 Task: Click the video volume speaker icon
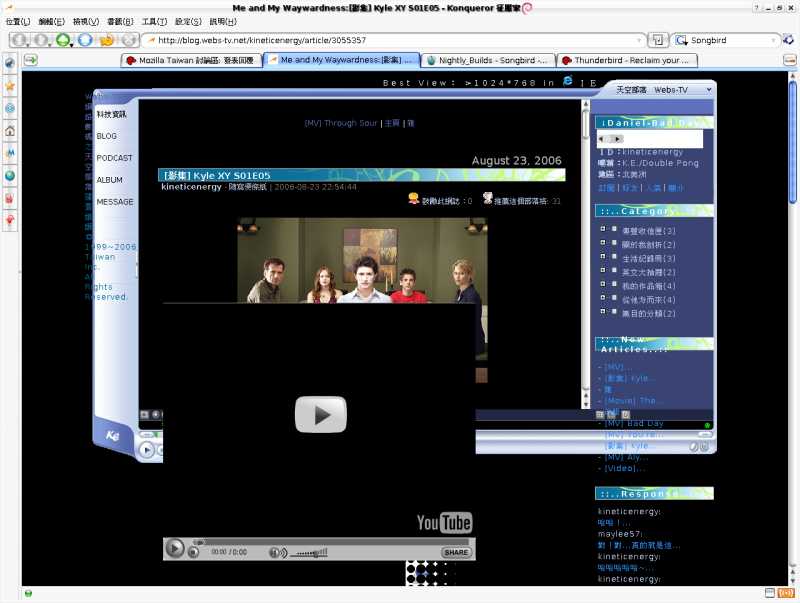277,552
